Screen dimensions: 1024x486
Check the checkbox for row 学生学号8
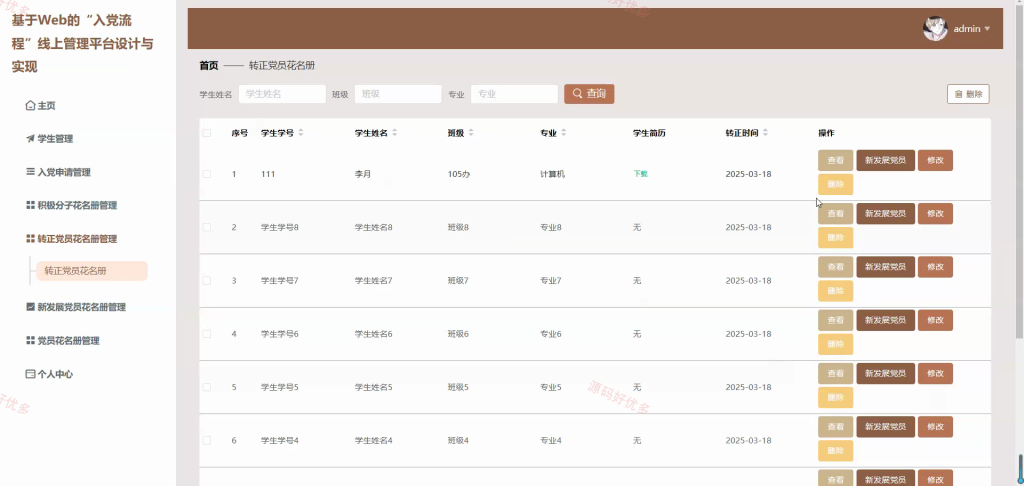tap(206, 227)
